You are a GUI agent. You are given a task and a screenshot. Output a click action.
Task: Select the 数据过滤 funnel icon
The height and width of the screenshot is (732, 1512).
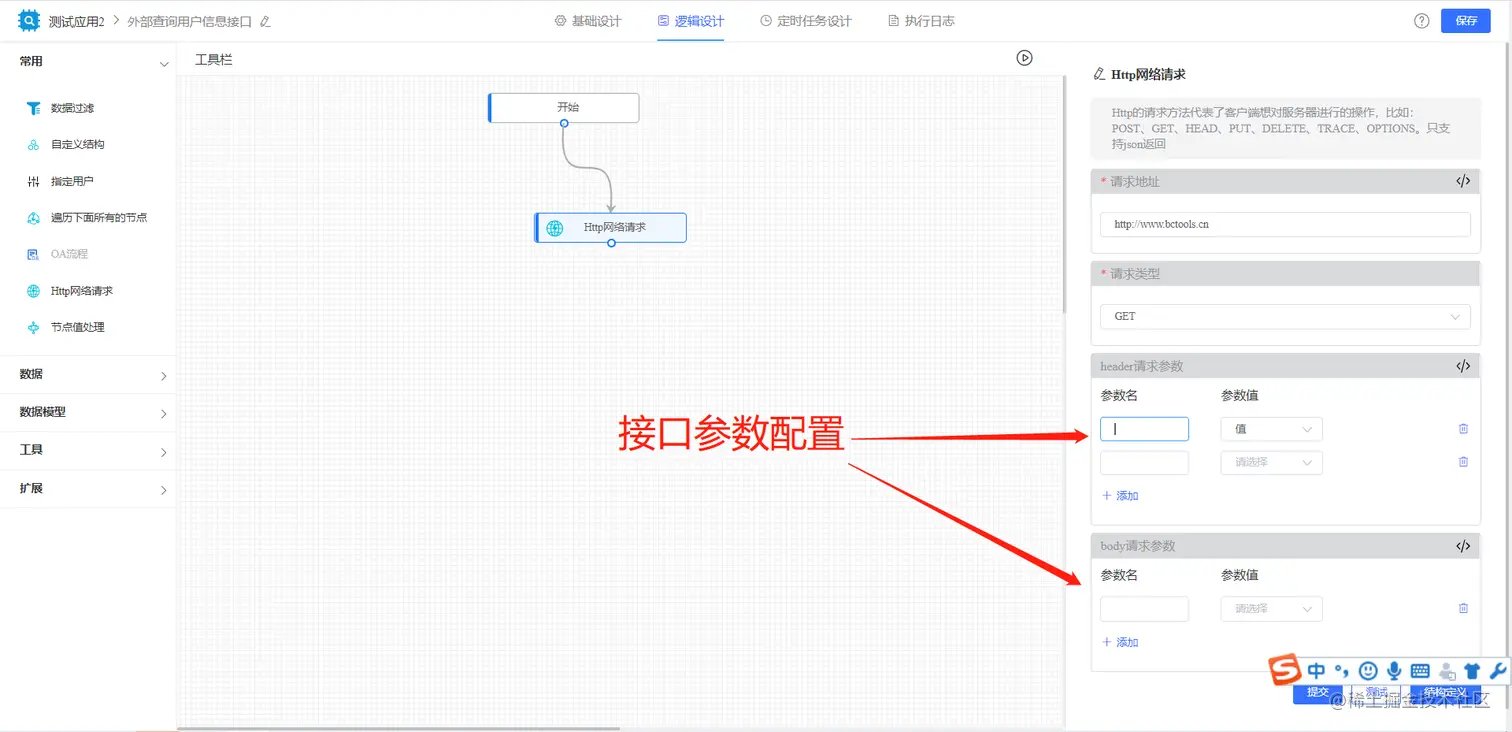[x=33, y=108]
